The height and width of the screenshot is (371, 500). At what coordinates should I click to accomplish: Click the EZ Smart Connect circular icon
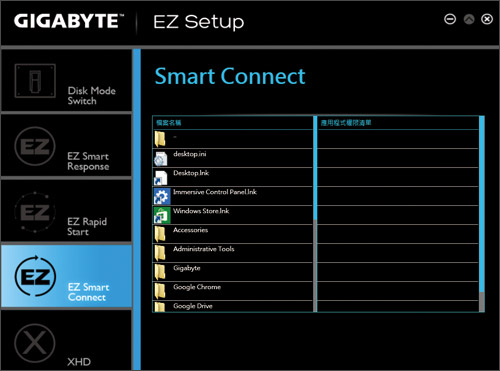pos(35,276)
